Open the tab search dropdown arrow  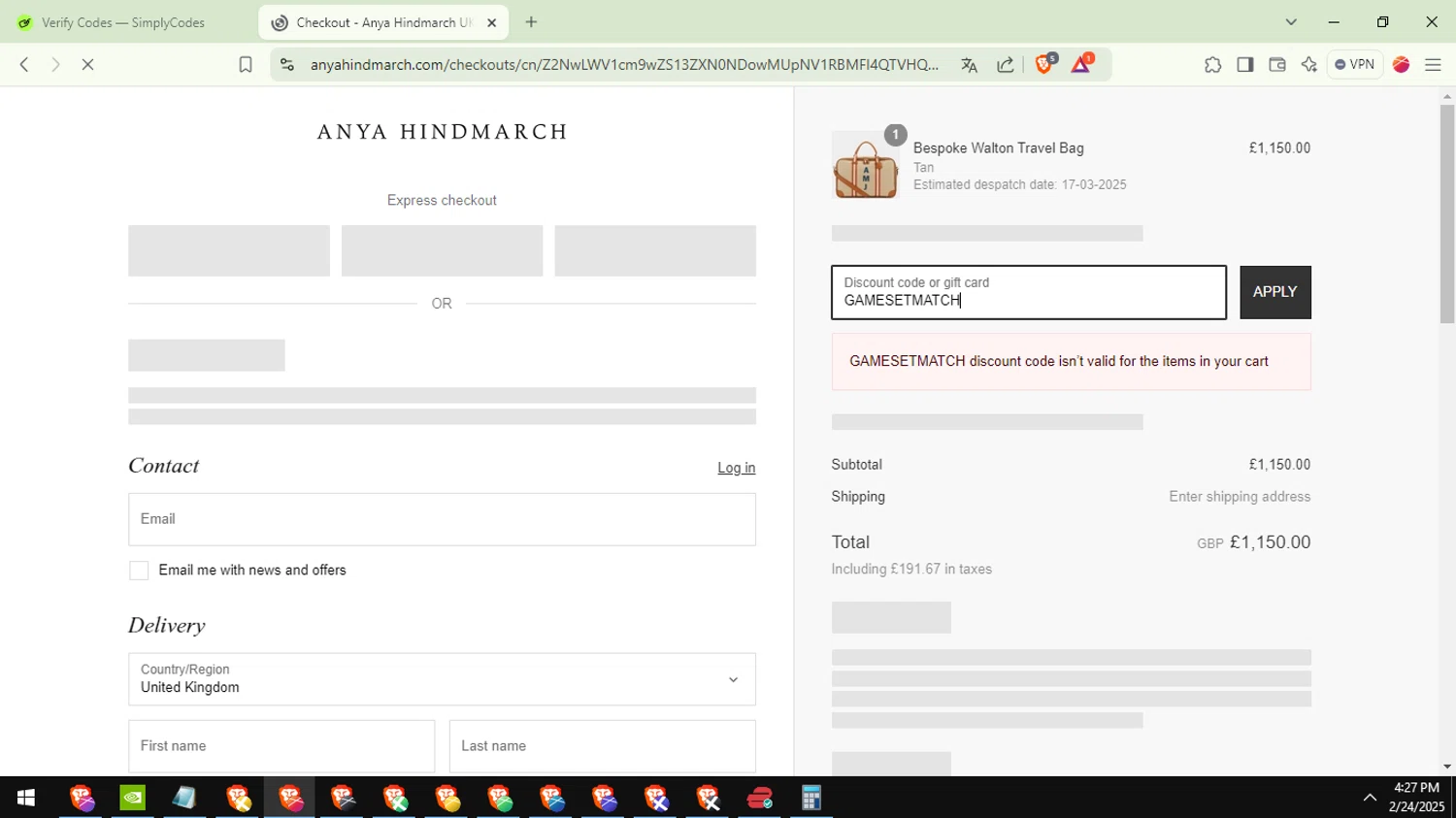tap(1291, 22)
